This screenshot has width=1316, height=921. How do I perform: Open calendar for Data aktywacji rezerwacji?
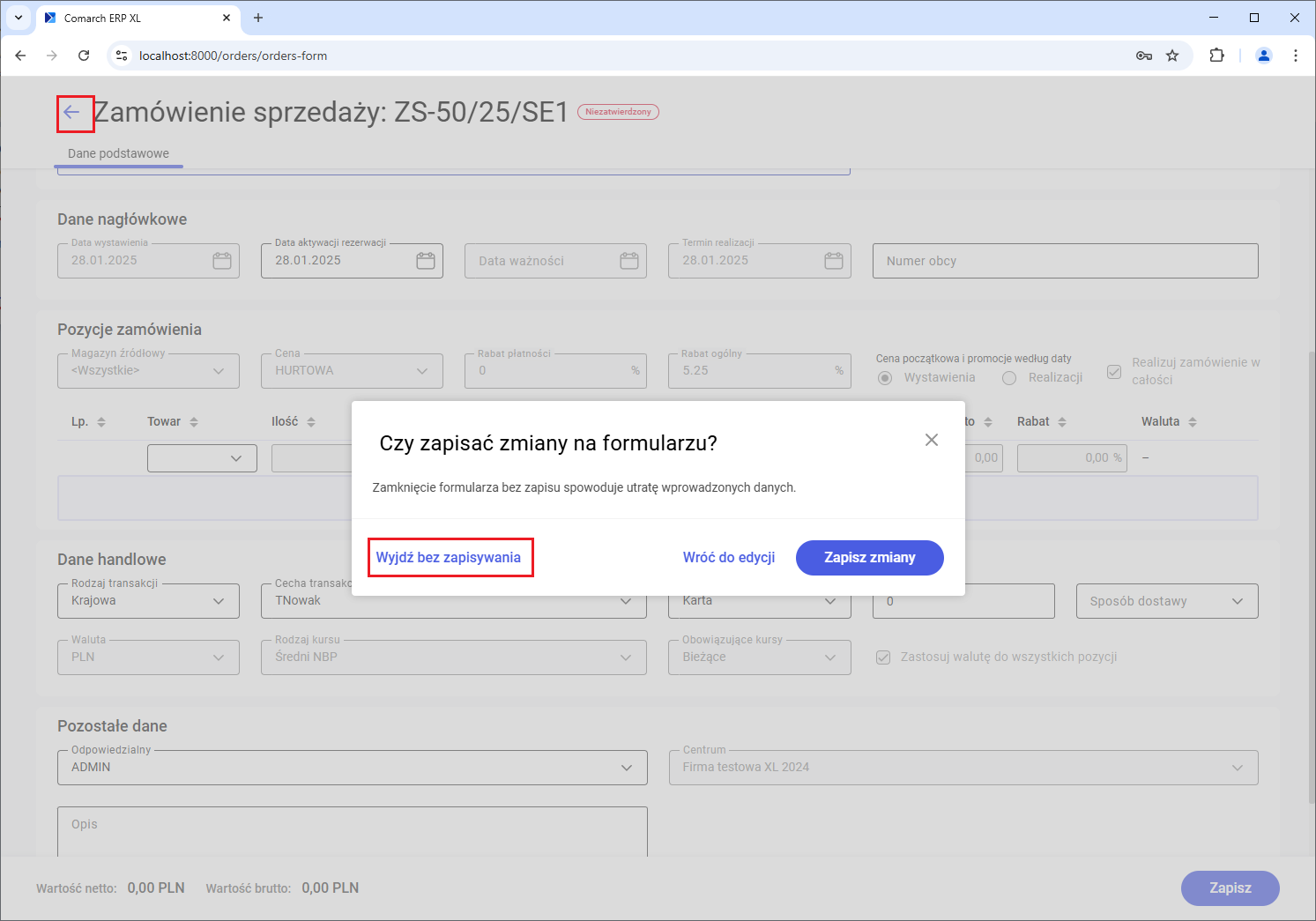[x=426, y=261]
